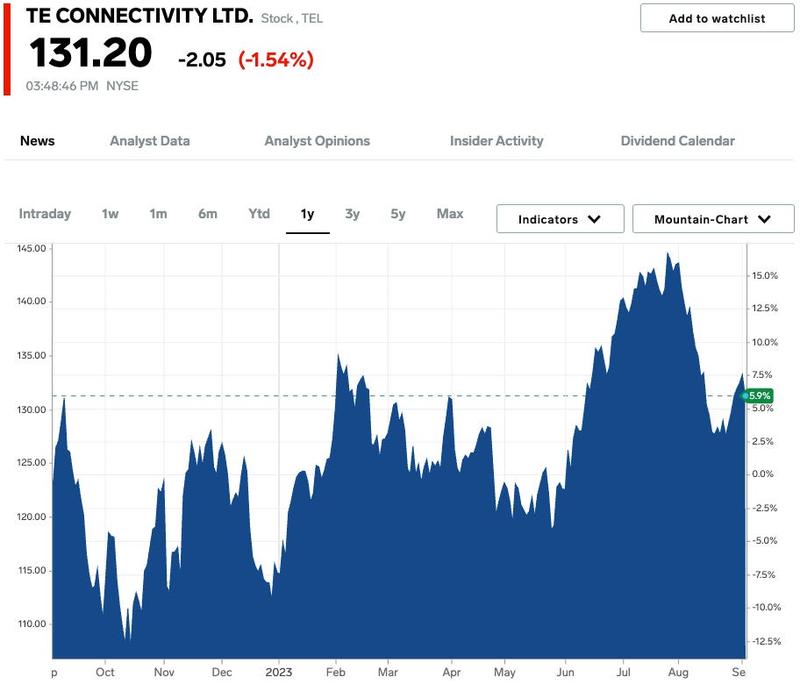Screen dimensions: 800x683
Task: Open the Indicators dropdown
Action: [560, 219]
